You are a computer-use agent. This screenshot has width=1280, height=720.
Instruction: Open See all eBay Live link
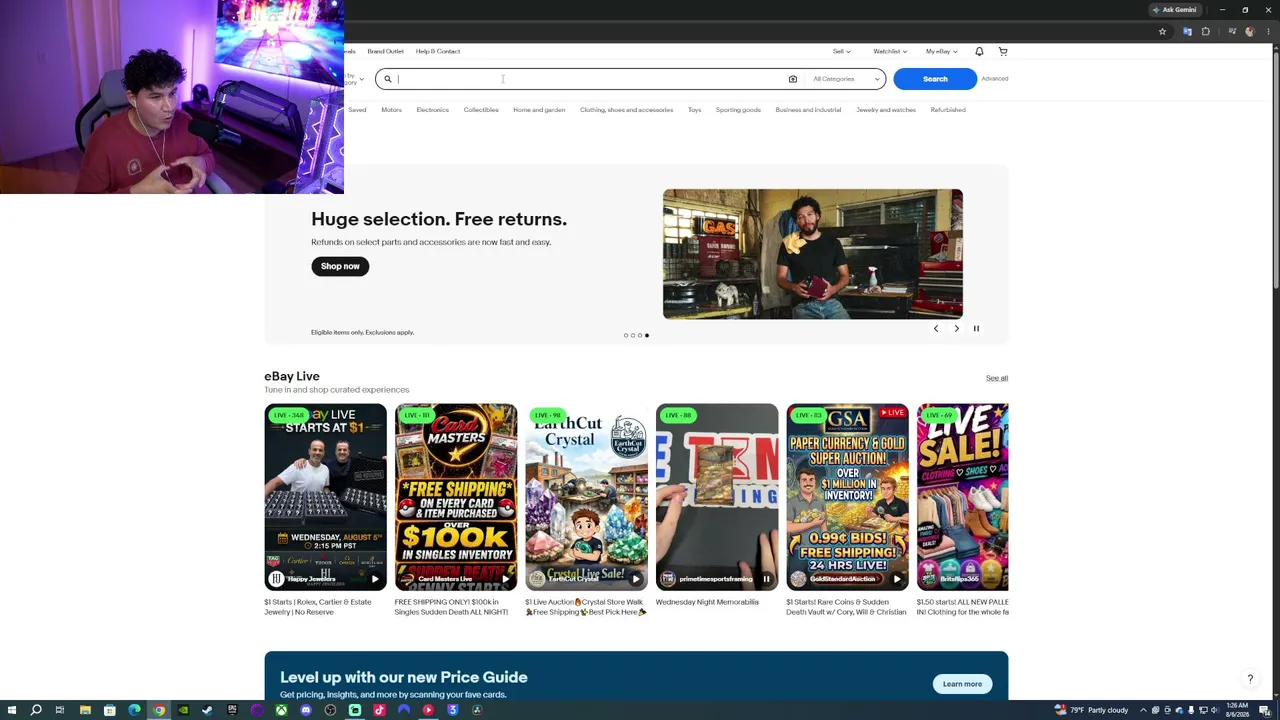coord(997,378)
